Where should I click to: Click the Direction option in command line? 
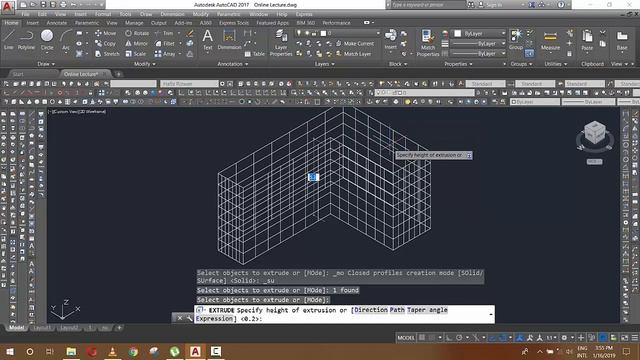371,310
